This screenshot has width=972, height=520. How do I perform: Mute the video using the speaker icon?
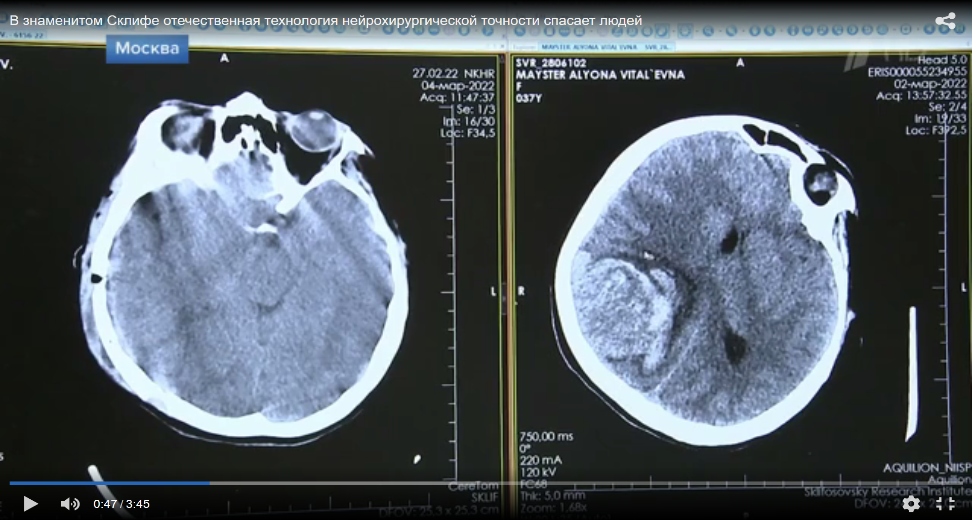pyautogui.click(x=70, y=504)
